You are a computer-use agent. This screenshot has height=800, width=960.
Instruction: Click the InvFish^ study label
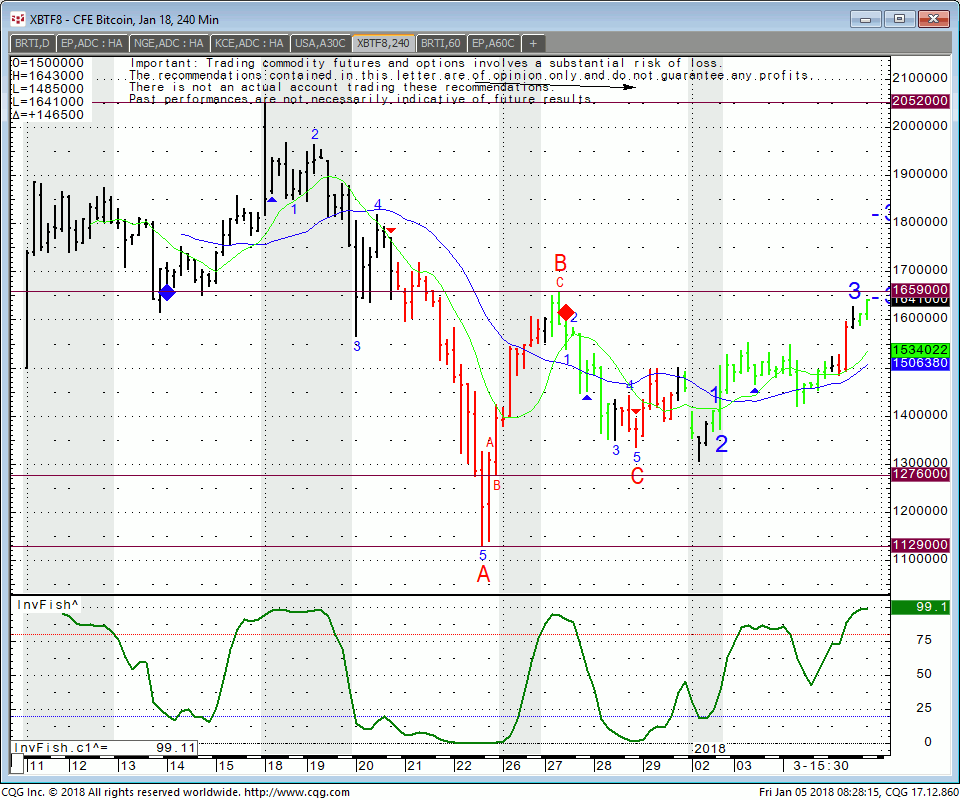coord(47,605)
